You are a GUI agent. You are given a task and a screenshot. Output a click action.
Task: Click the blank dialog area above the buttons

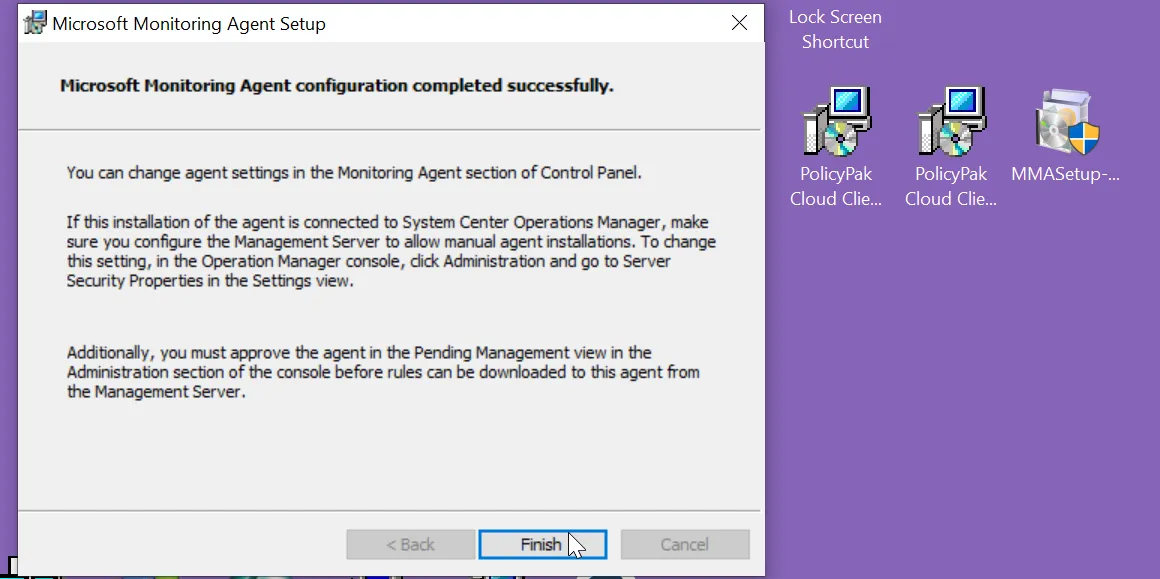click(390, 460)
